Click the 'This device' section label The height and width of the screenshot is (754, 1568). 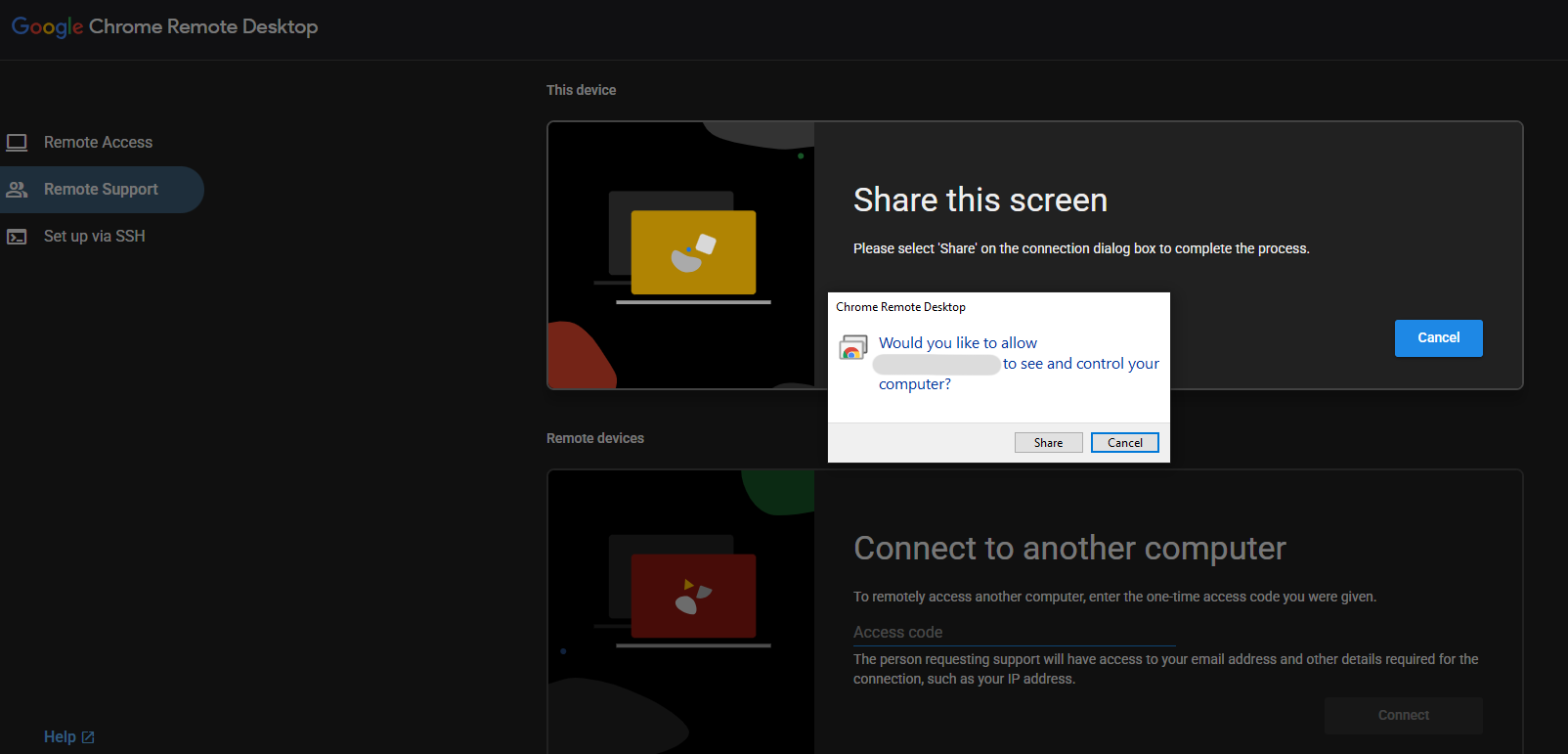point(582,90)
